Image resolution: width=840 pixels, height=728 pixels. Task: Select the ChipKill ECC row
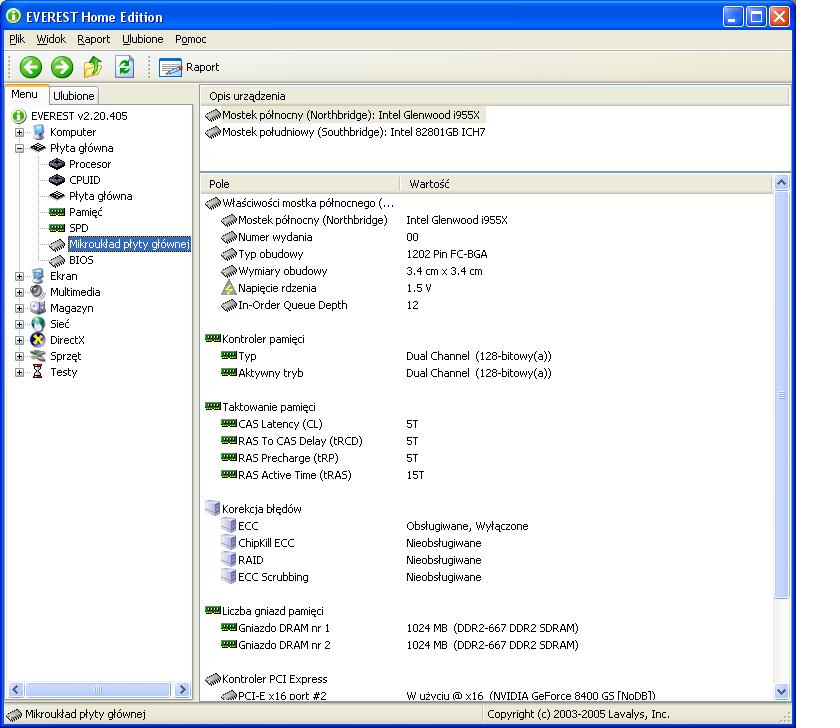pos(488,543)
